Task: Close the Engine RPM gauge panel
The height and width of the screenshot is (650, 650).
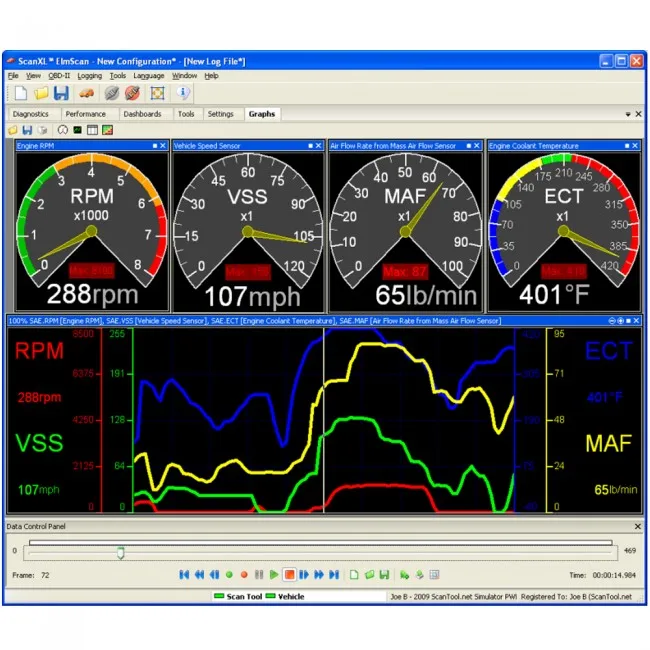Action: (x=163, y=146)
